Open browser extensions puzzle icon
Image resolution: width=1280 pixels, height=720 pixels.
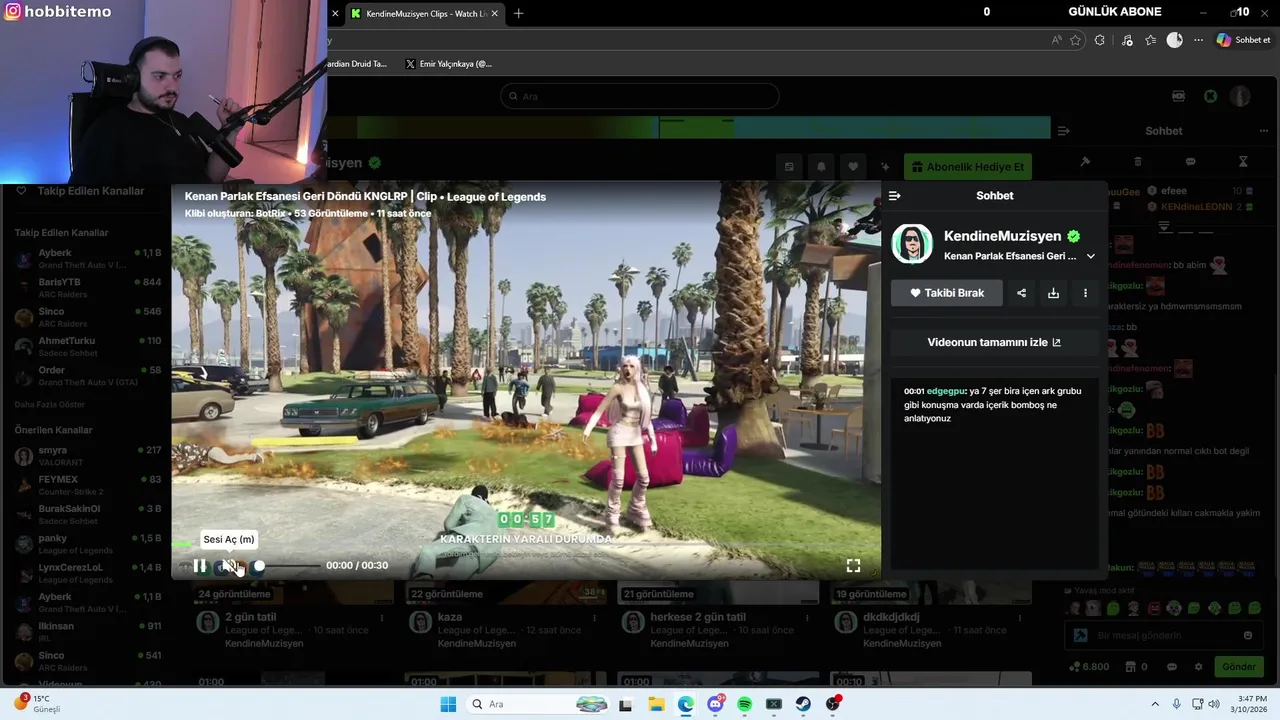1100,40
